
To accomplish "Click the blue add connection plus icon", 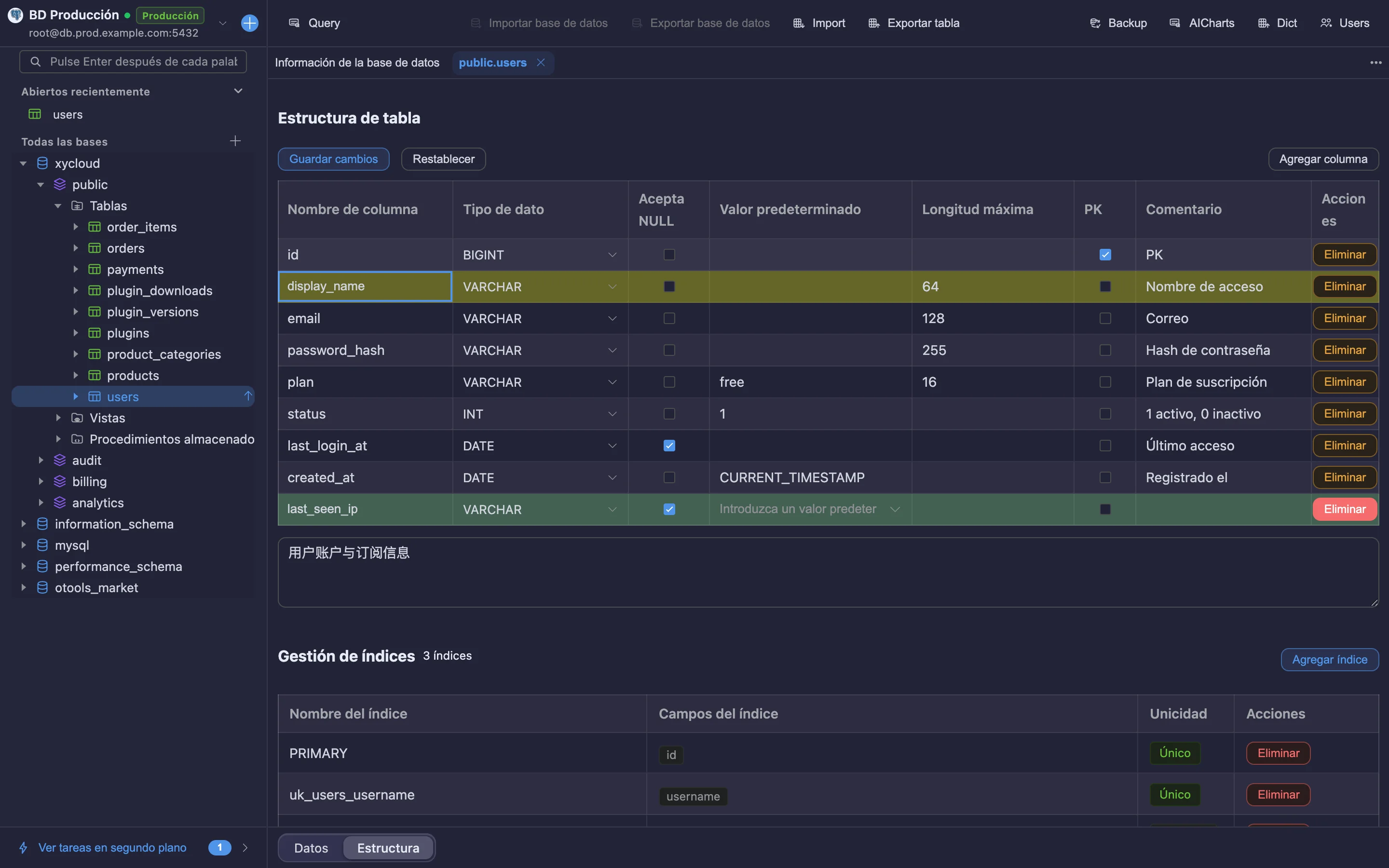I will click(250, 23).
